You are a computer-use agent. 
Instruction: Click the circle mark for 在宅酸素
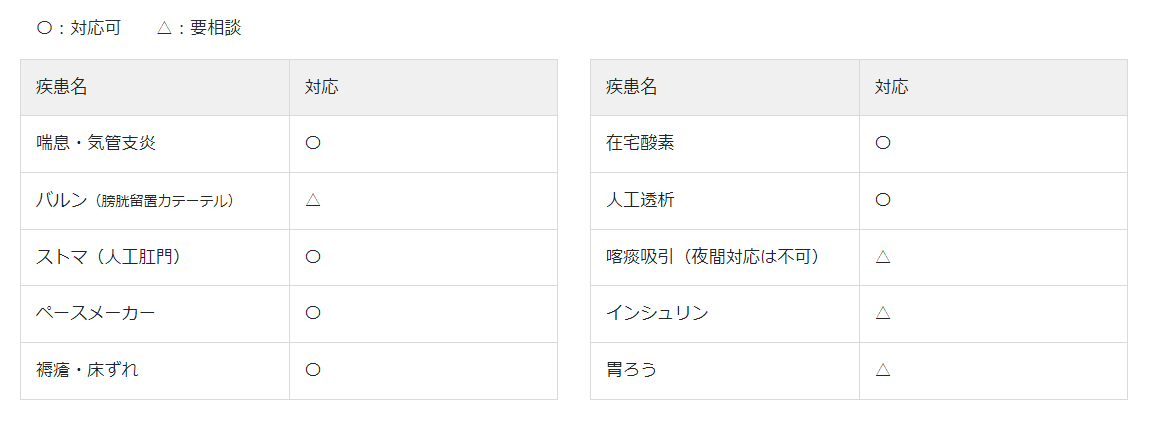(883, 143)
